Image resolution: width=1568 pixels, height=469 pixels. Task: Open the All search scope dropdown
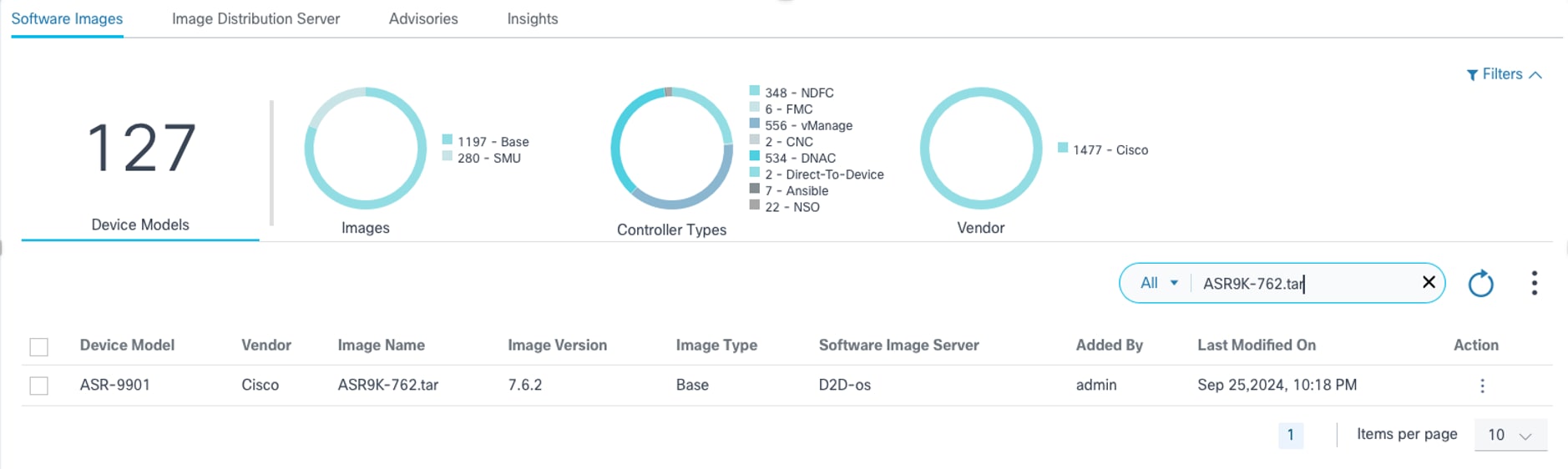pos(1159,283)
